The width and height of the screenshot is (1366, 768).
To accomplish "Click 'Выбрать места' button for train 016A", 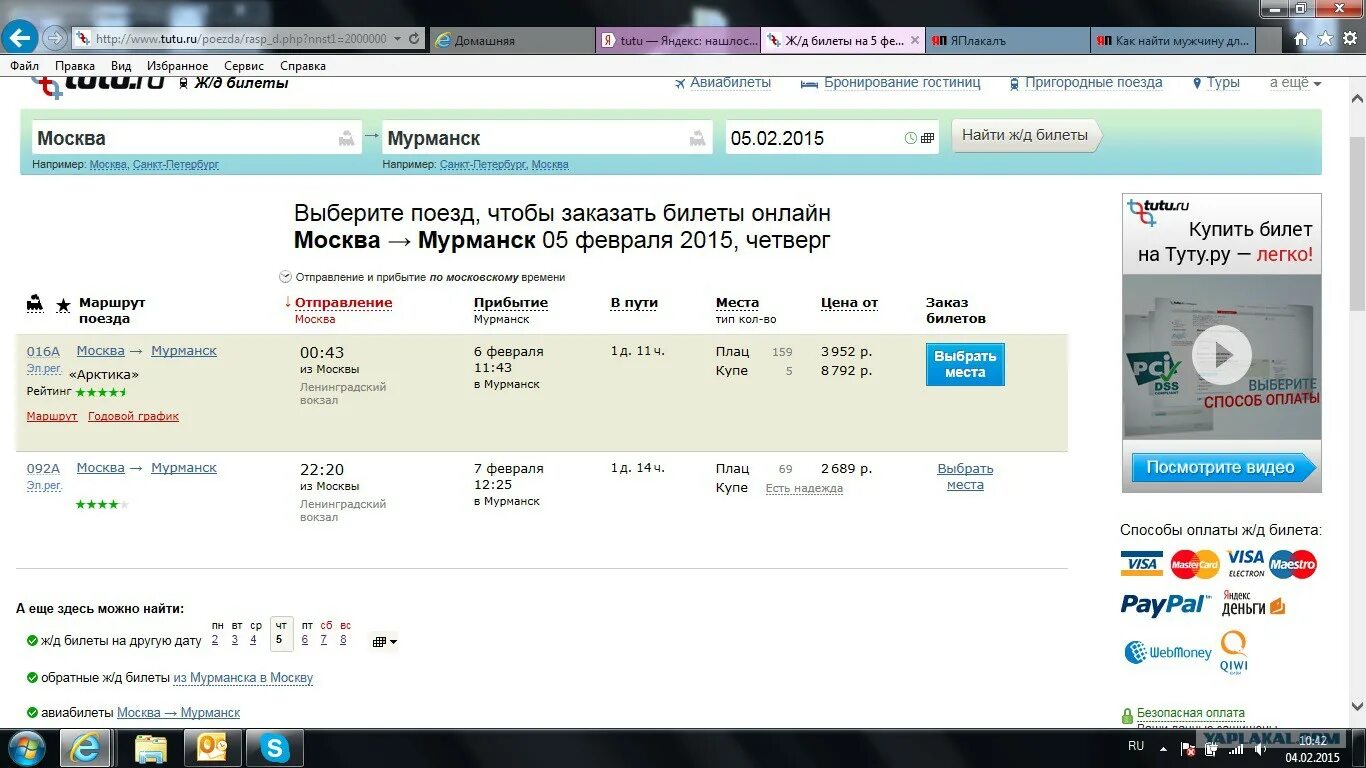I will coord(965,364).
